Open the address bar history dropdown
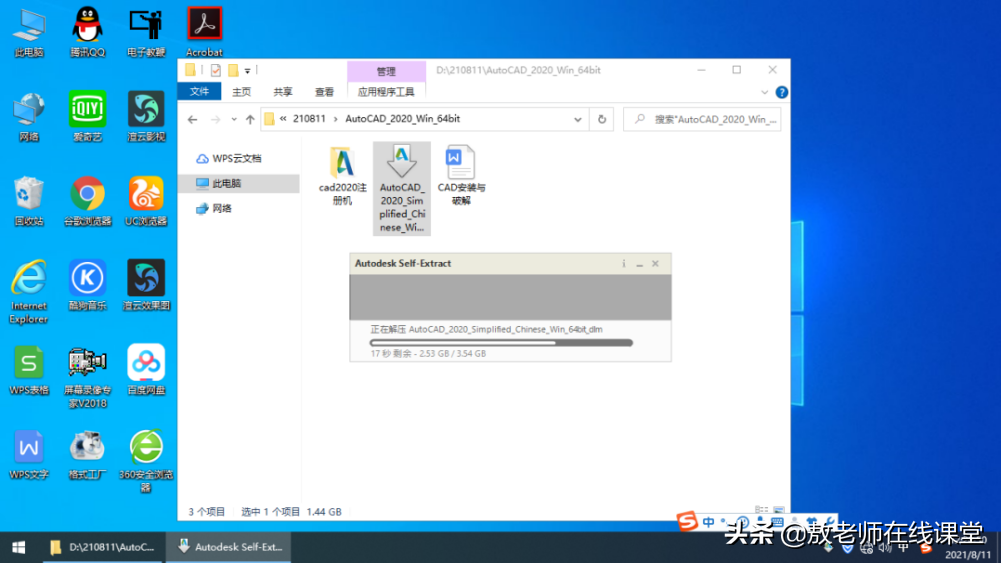Viewport: 1001px width, 563px height. (x=578, y=119)
